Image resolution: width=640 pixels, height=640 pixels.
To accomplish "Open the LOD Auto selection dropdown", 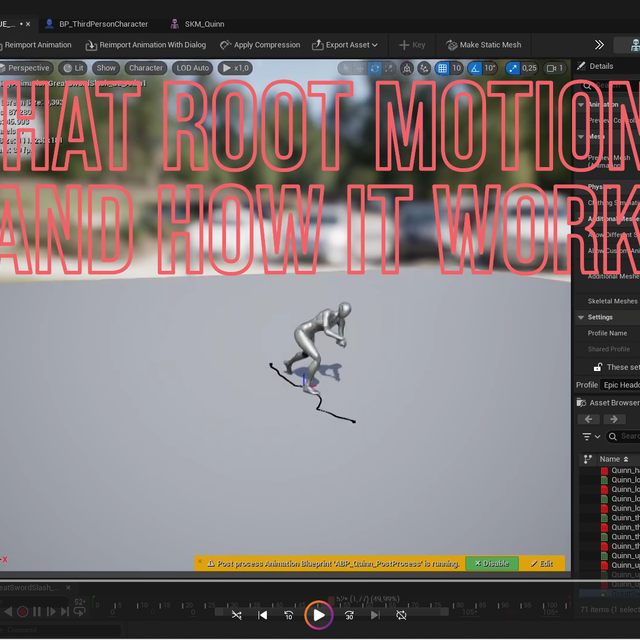I will [x=192, y=68].
